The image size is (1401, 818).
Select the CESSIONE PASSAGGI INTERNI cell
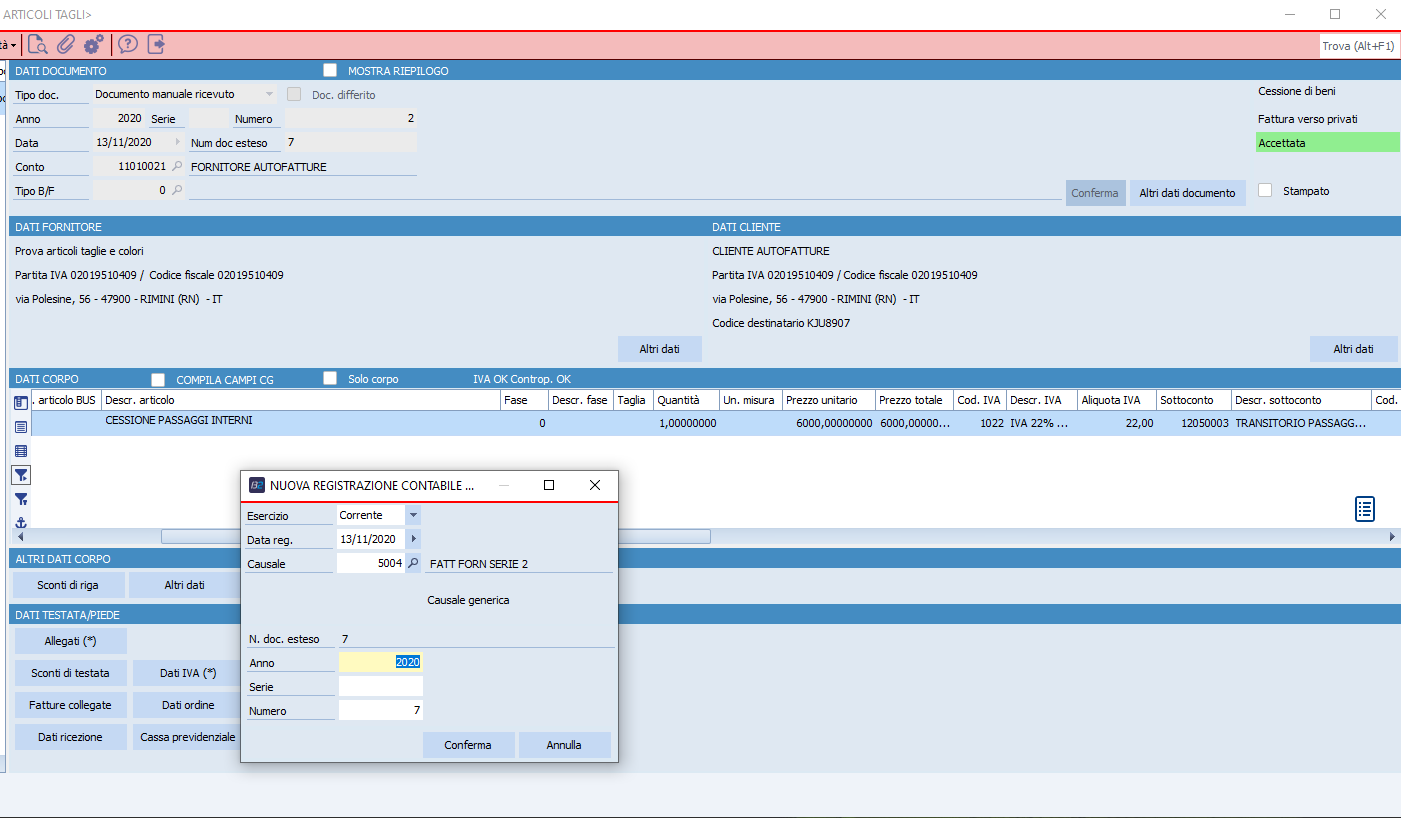301,422
